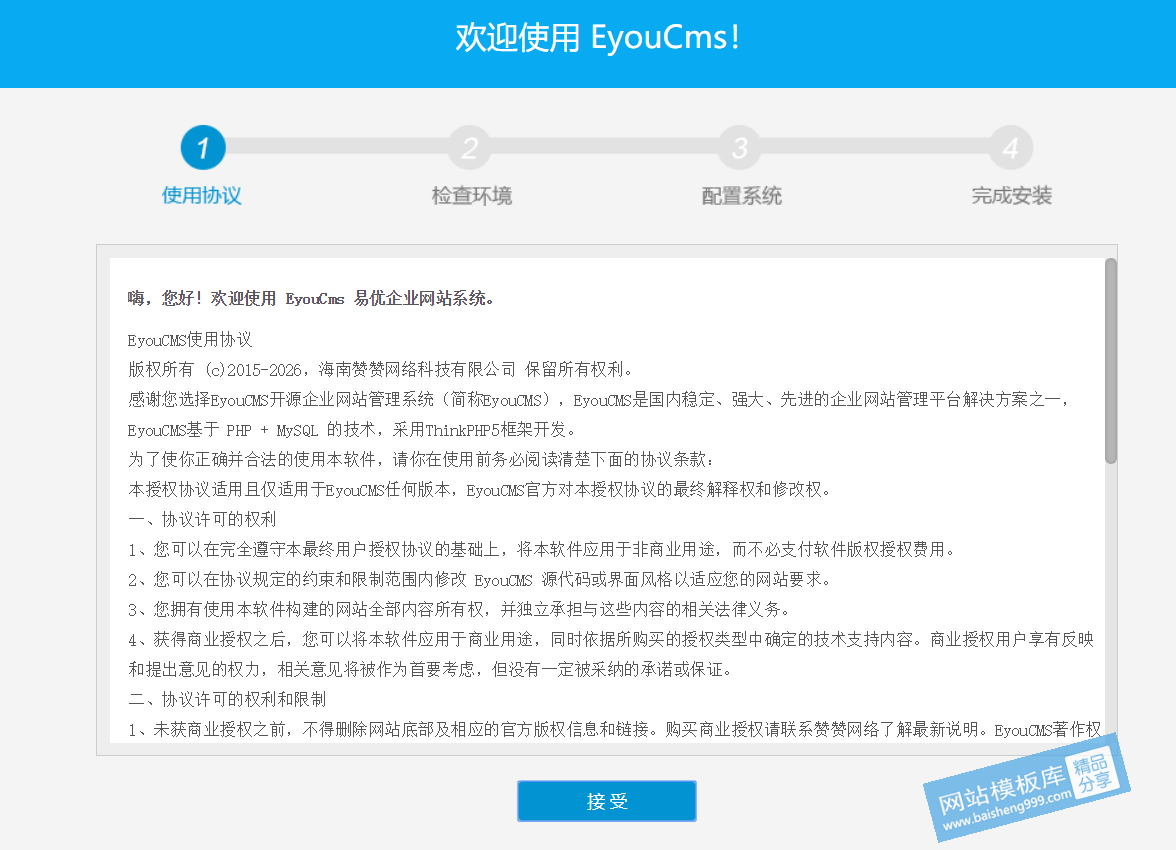Click the 接受 accept button
This screenshot has width=1176, height=850.
coord(606,800)
